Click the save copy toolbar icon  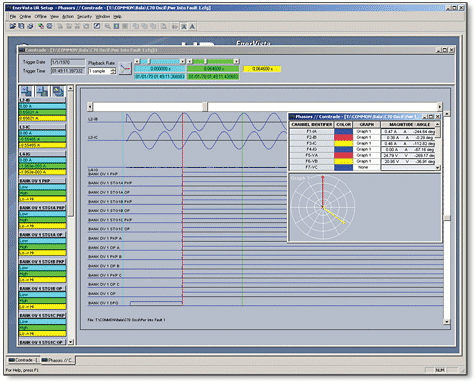point(21,26)
